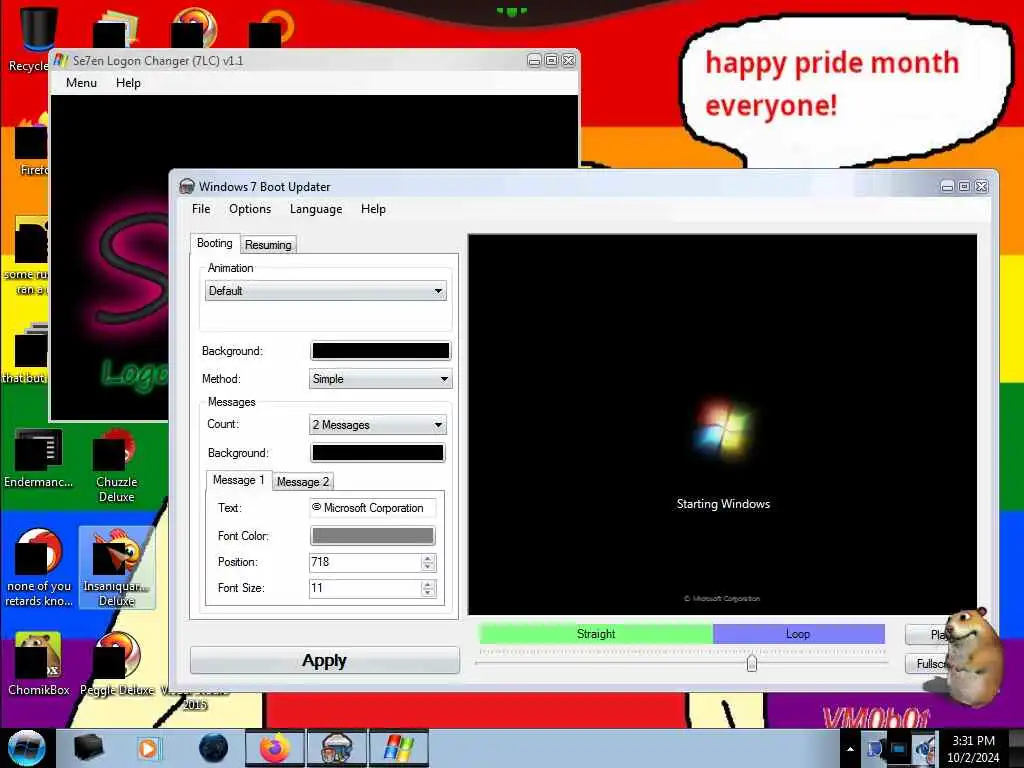The height and width of the screenshot is (768, 1024).
Task: Open the Windows Start orb
Action: point(26,748)
